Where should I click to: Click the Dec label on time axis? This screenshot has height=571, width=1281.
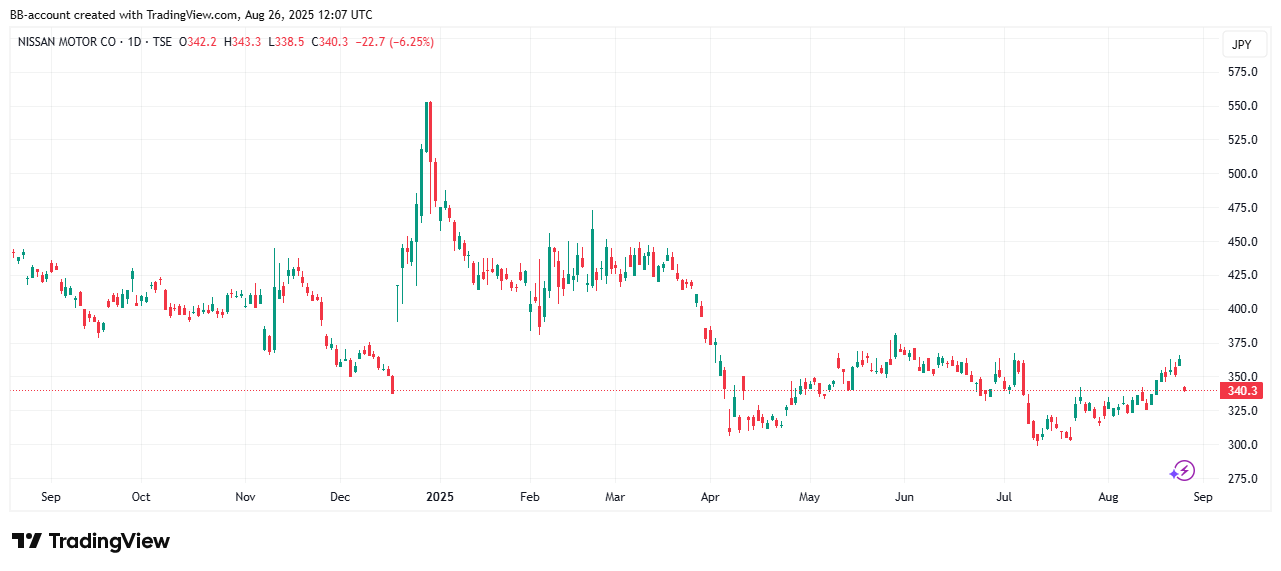(339, 497)
